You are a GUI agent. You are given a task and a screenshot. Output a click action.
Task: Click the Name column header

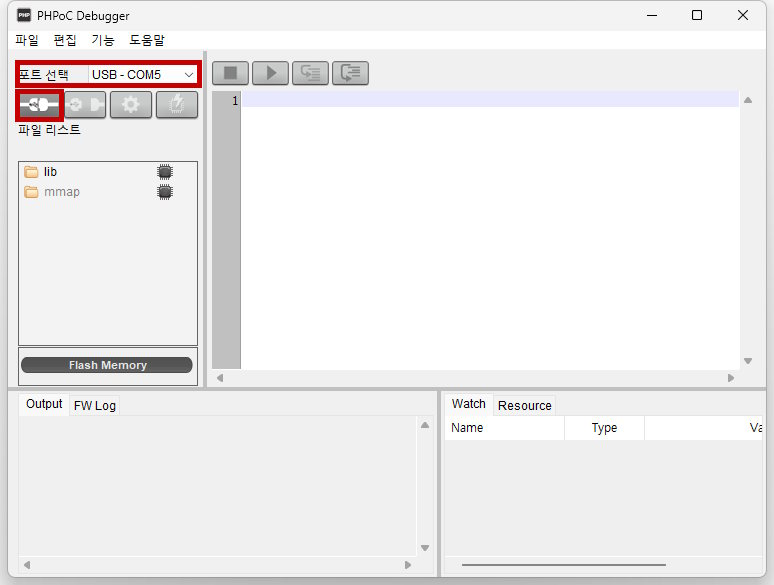504,428
